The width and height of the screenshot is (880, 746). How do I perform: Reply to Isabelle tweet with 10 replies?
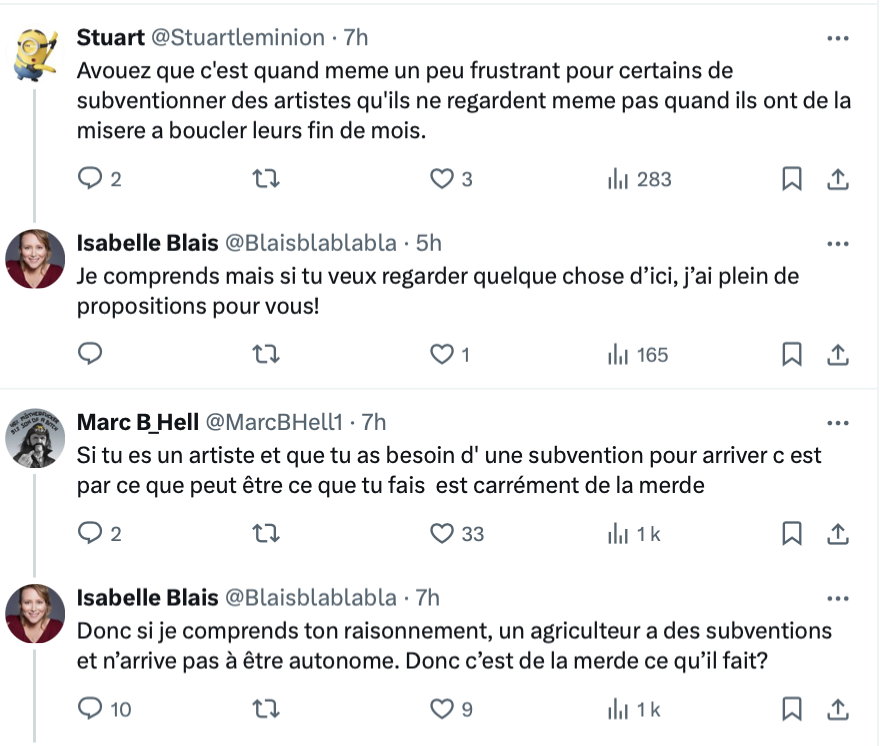click(104, 709)
